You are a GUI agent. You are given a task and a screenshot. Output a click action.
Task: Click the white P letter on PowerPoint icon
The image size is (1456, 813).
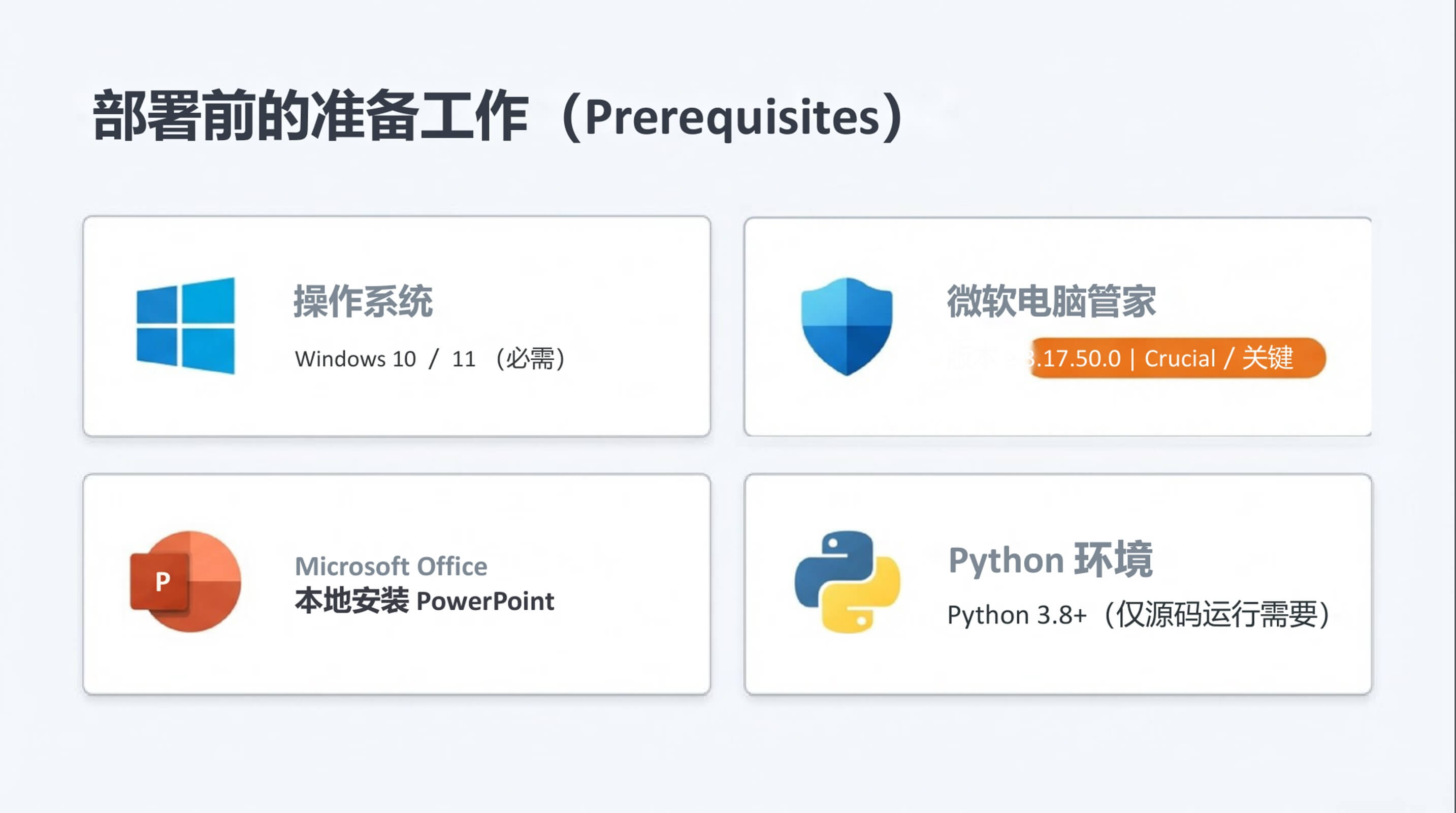pos(162,581)
